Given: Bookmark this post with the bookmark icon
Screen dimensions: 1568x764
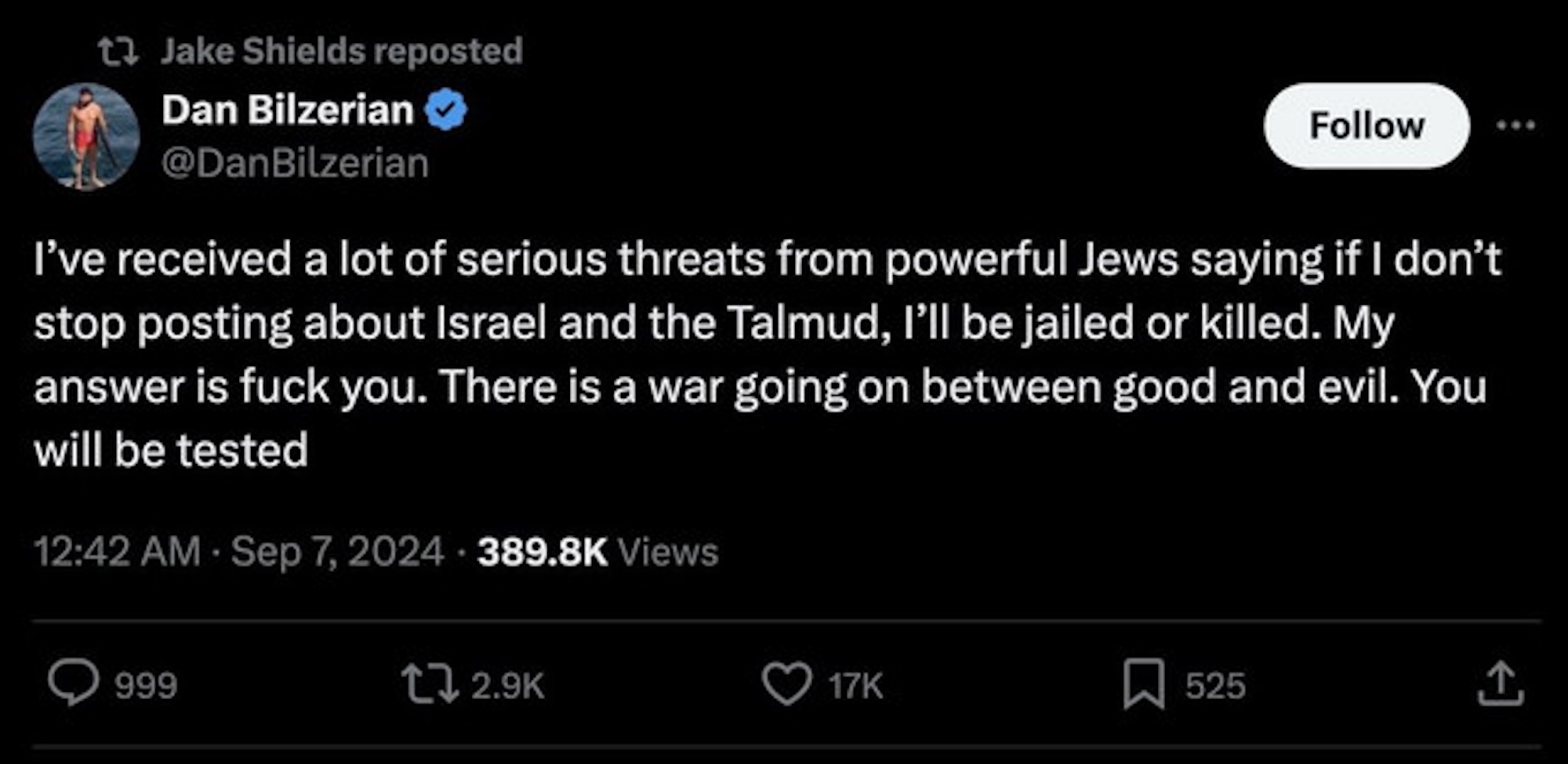Looking at the screenshot, I should click(x=1144, y=684).
